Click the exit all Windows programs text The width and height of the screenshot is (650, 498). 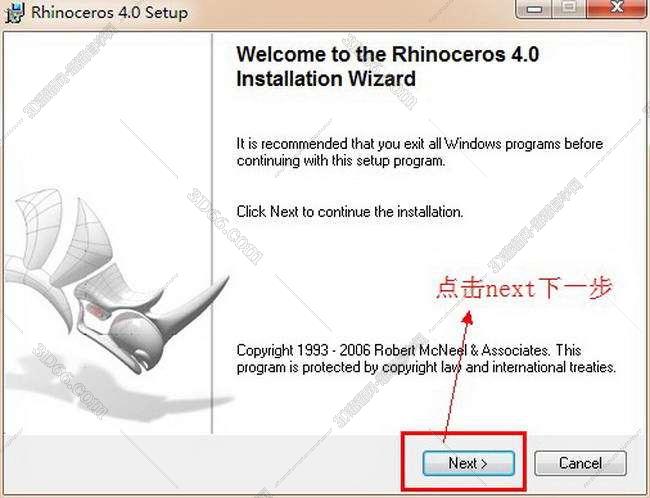(420, 152)
